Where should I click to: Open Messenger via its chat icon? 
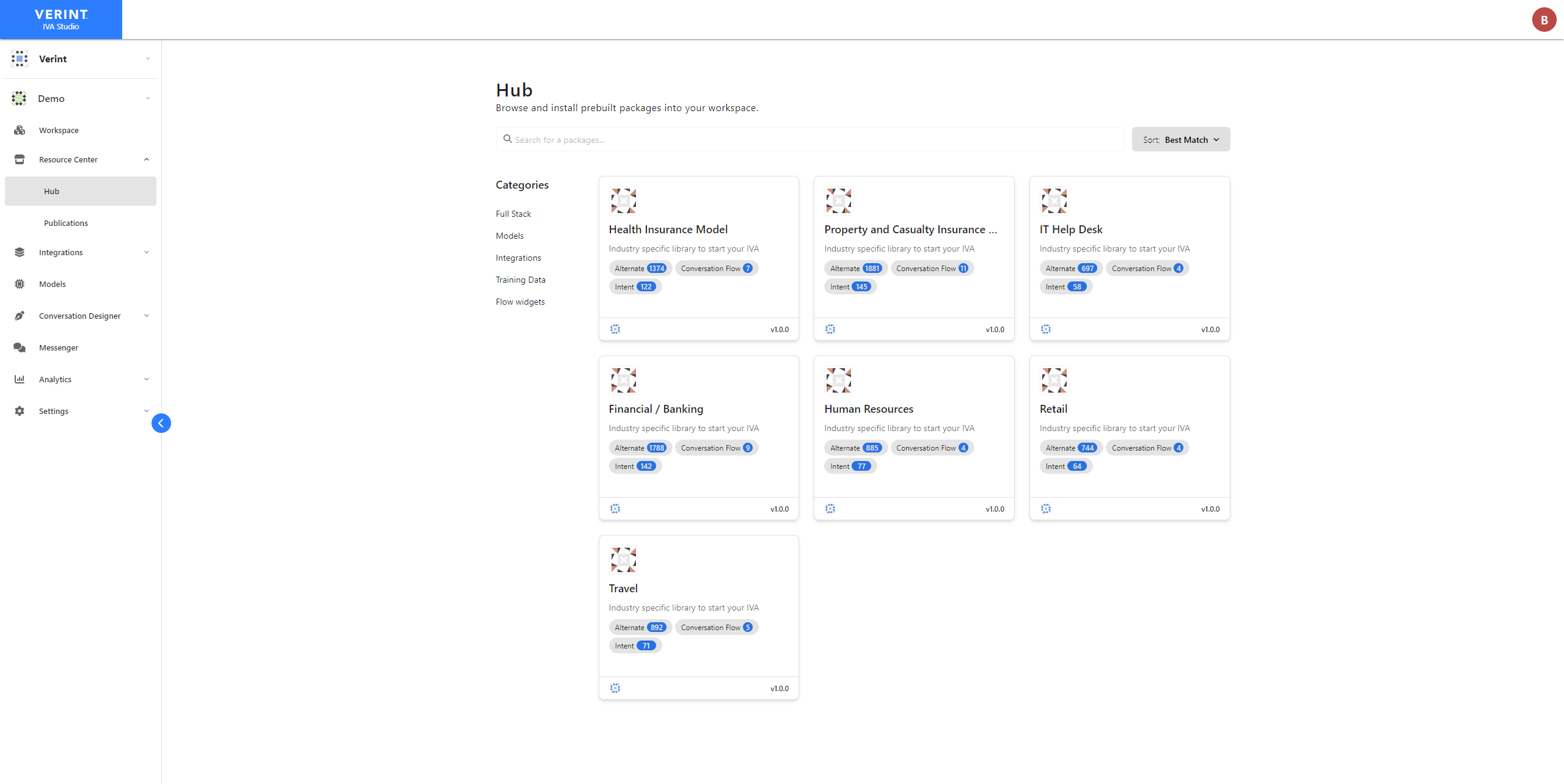coord(19,347)
